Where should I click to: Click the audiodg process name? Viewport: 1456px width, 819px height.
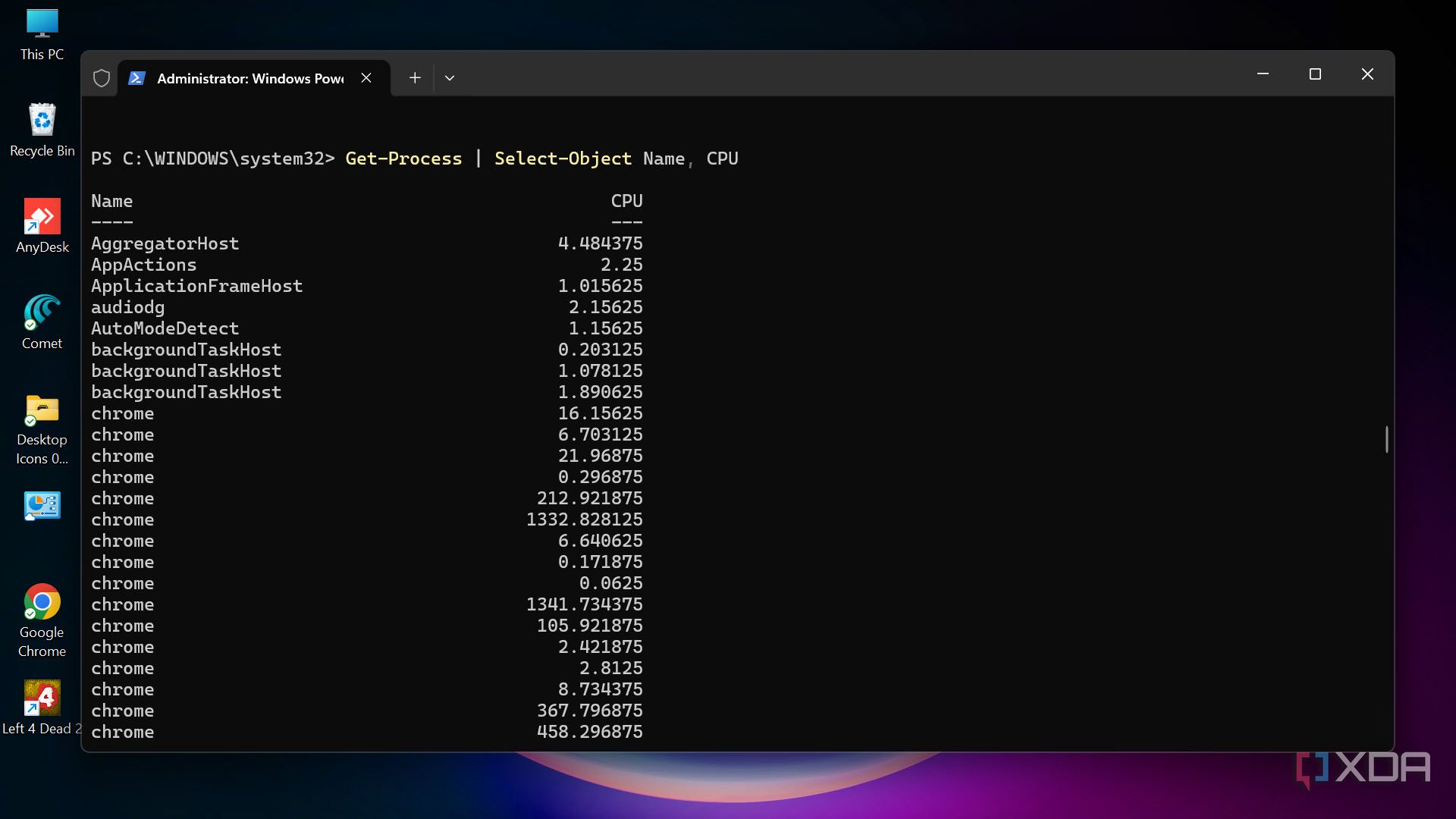[x=127, y=307]
